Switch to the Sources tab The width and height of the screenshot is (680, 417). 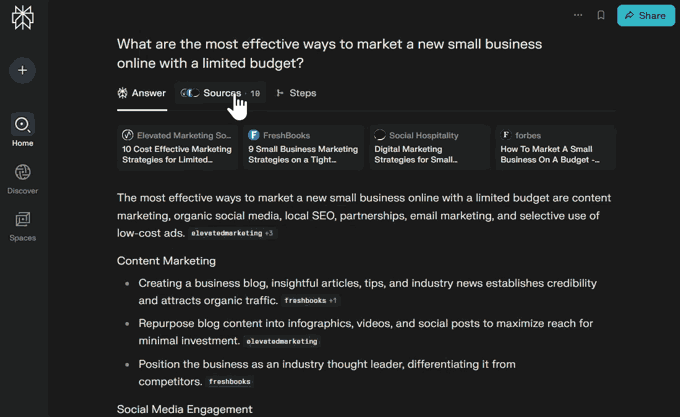coord(221,93)
